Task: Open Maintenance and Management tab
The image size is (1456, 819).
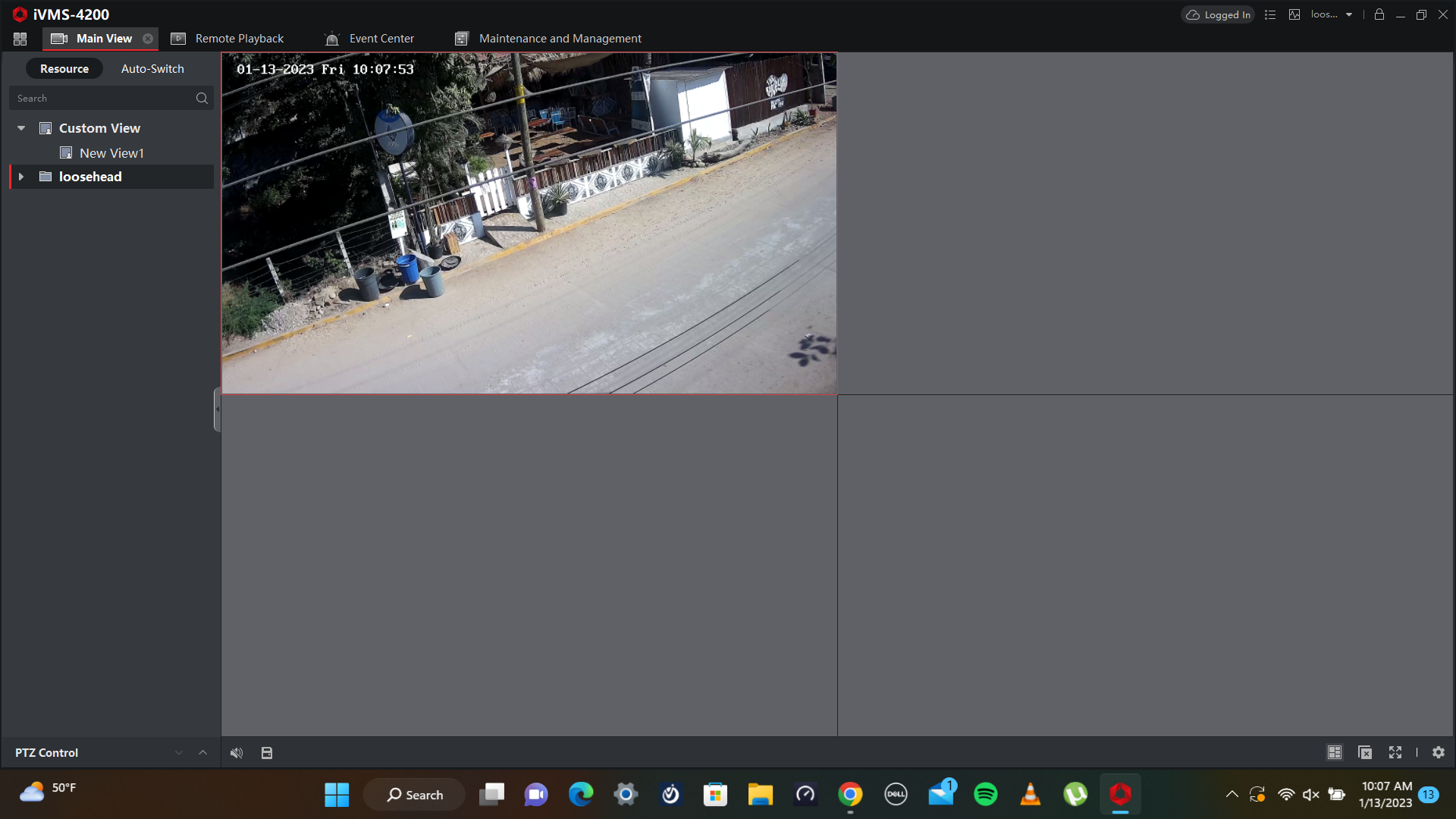Action: point(560,39)
